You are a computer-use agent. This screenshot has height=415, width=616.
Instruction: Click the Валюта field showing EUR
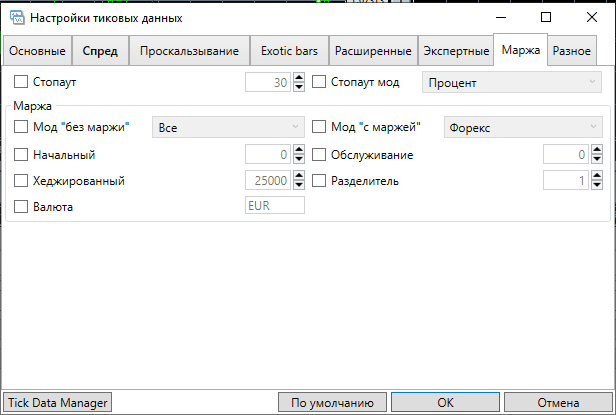point(275,206)
